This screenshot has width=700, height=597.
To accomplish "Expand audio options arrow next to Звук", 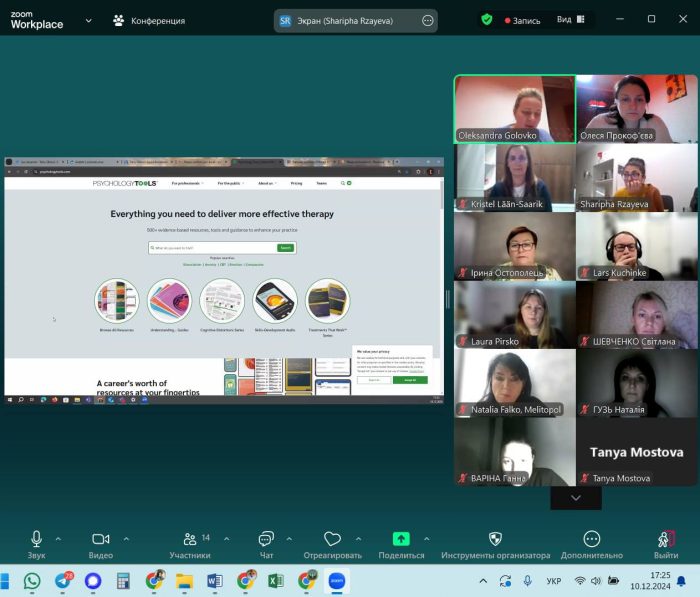I will [58, 539].
